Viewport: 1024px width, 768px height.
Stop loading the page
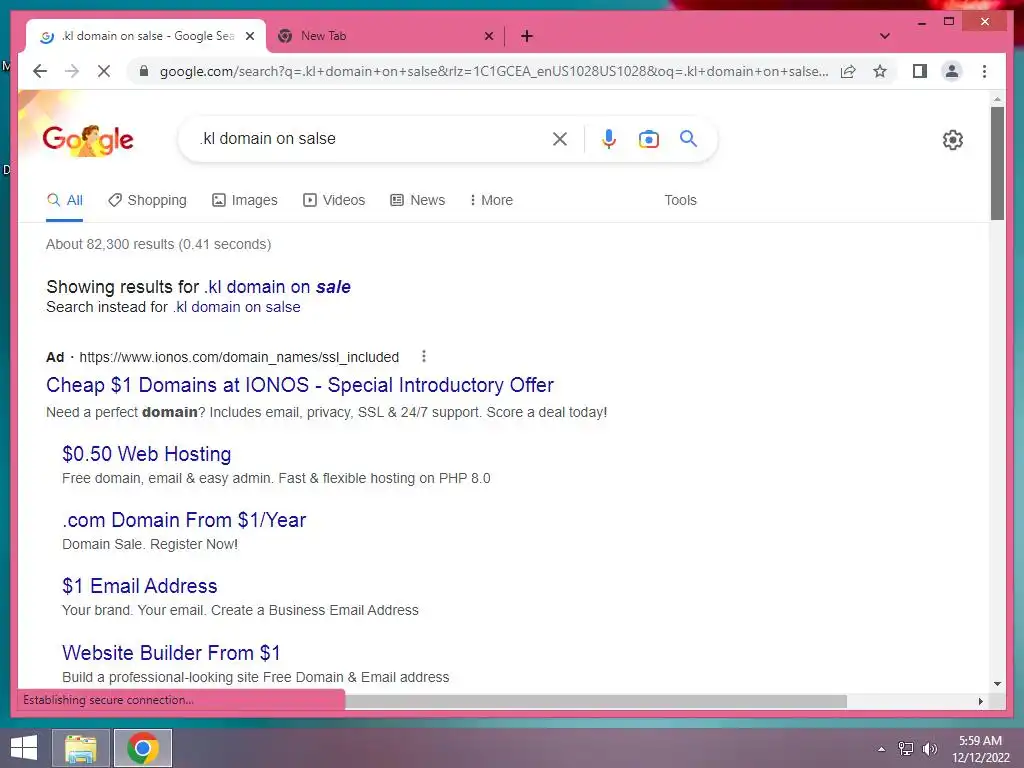[104, 71]
